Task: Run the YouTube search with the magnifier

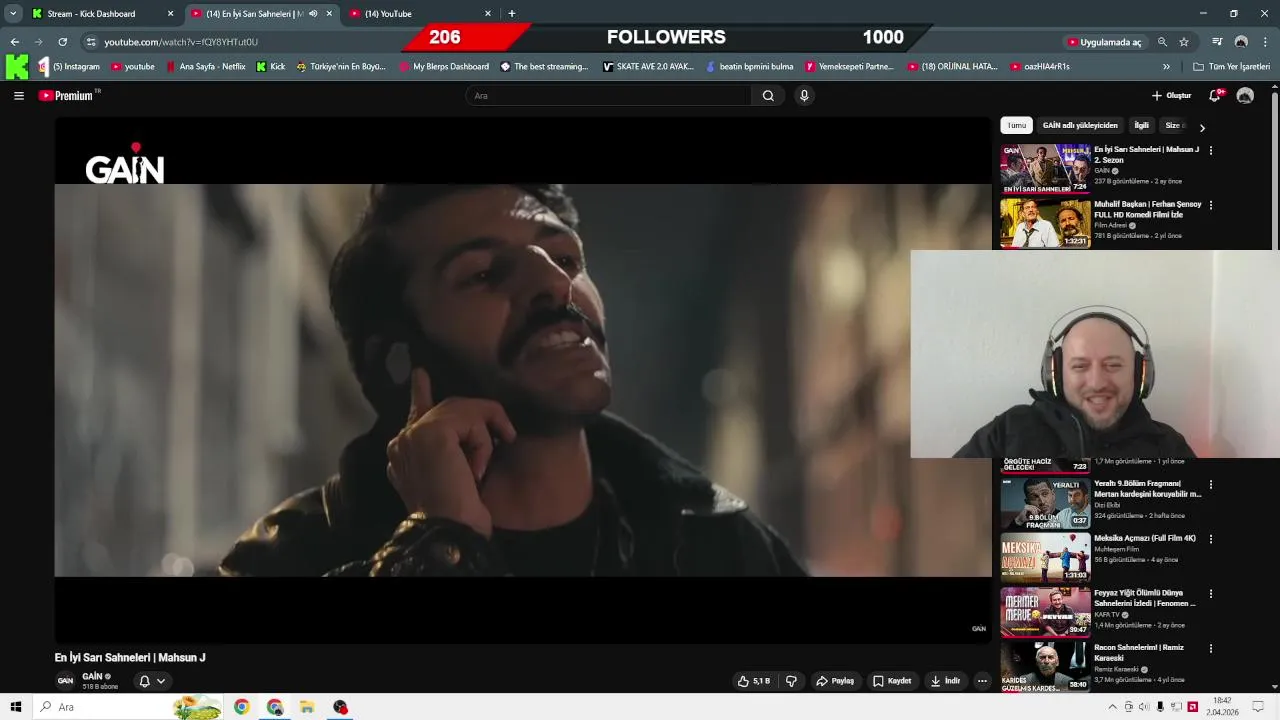Action: pyautogui.click(x=768, y=96)
